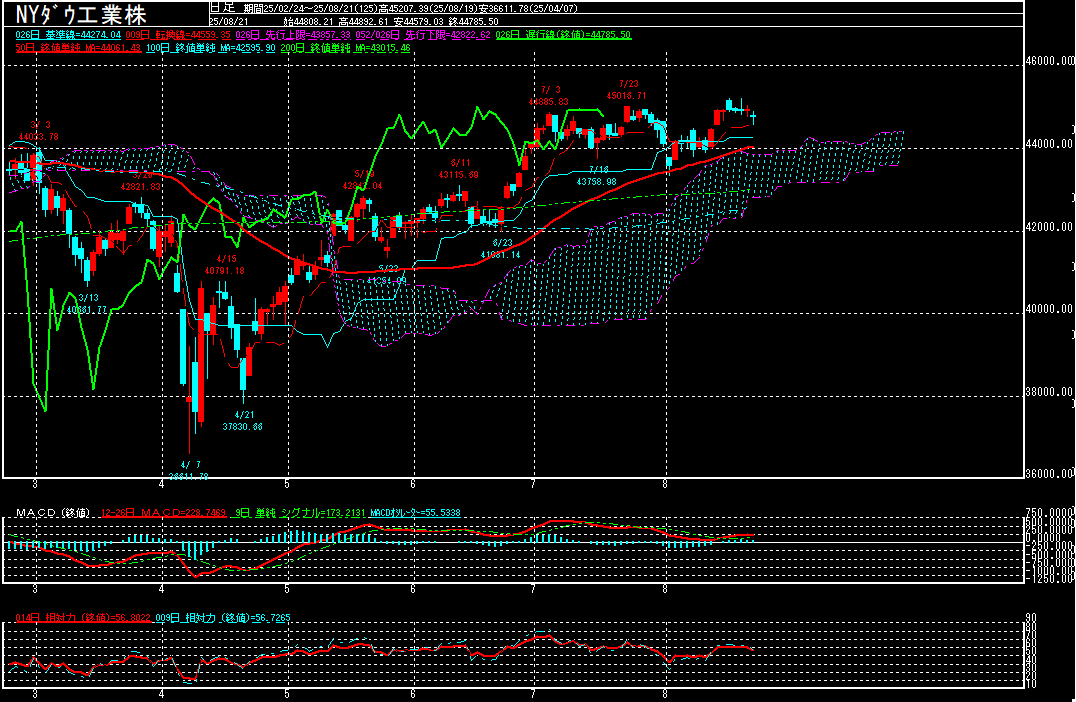Click the 46000.00 price axis label
Viewport: 1076px width, 702px height.
click(1050, 61)
